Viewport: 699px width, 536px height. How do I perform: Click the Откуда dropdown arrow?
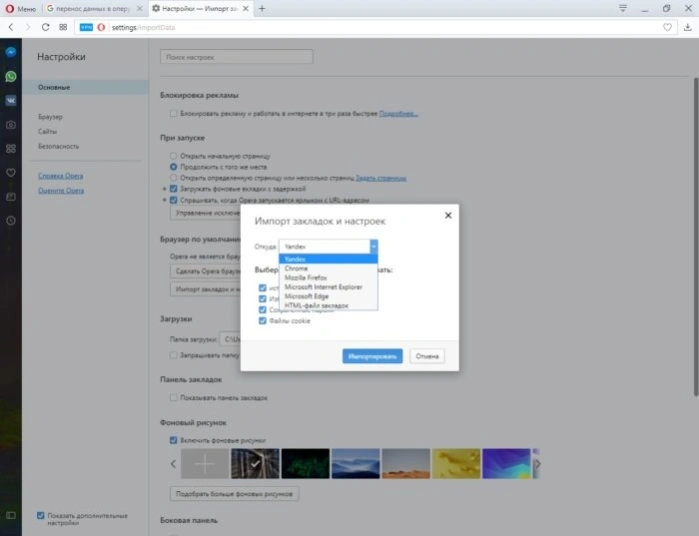click(374, 246)
